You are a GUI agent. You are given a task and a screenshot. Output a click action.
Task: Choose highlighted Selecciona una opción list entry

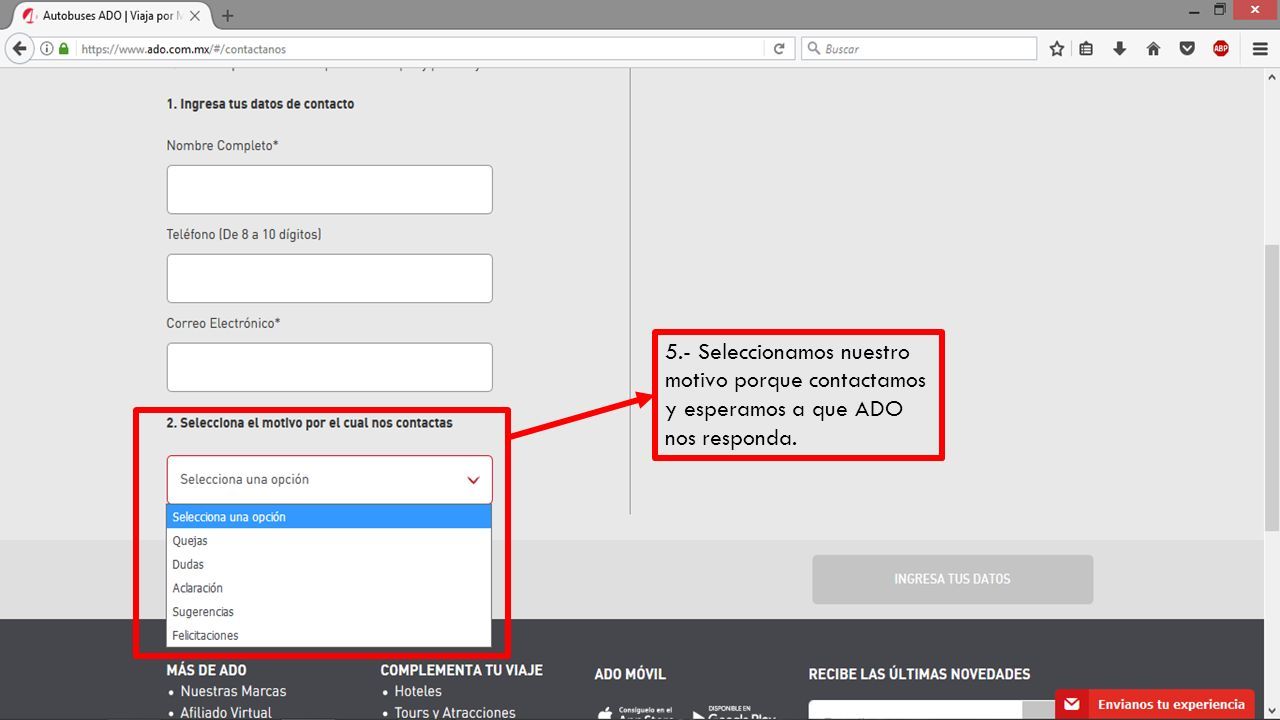[x=329, y=517]
